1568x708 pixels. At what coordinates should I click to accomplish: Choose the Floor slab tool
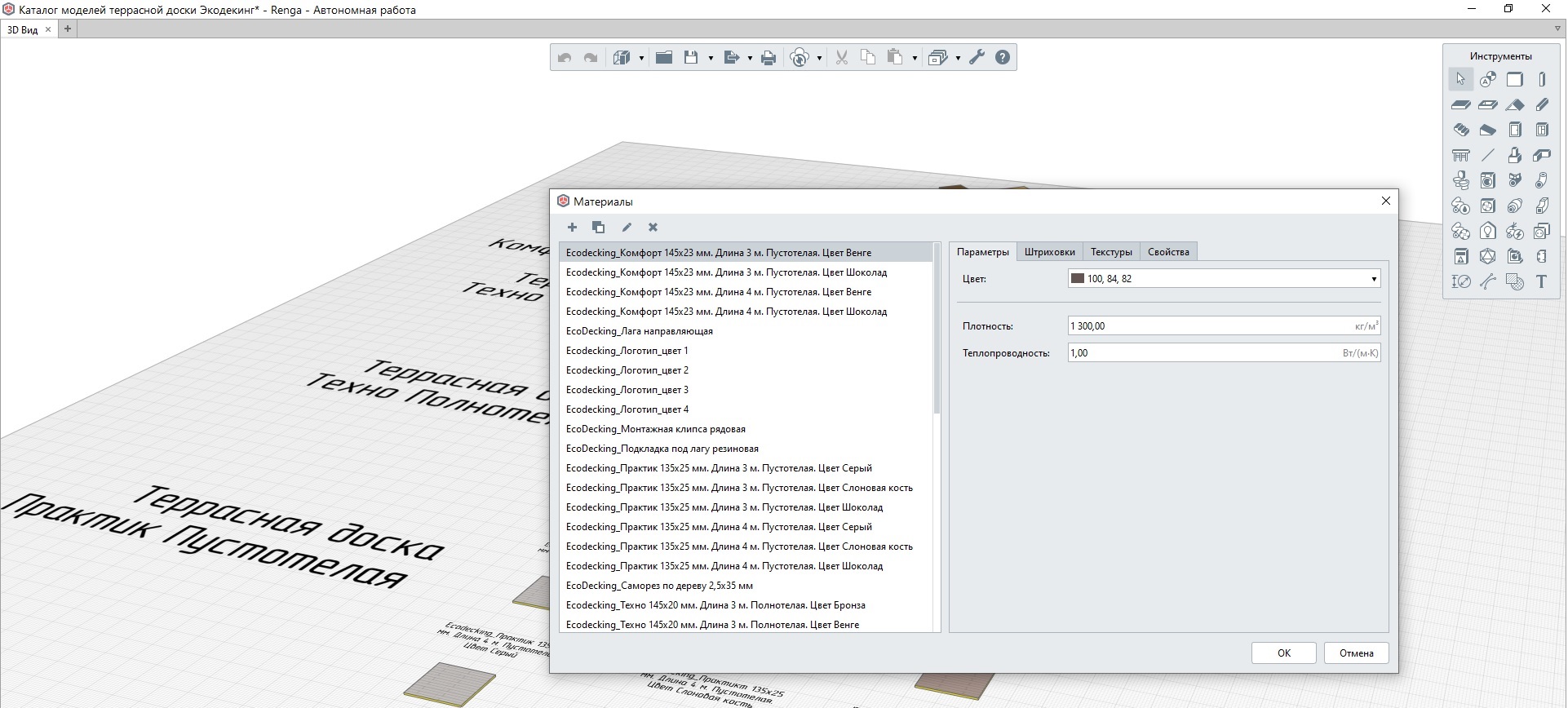click(1460, 104)
